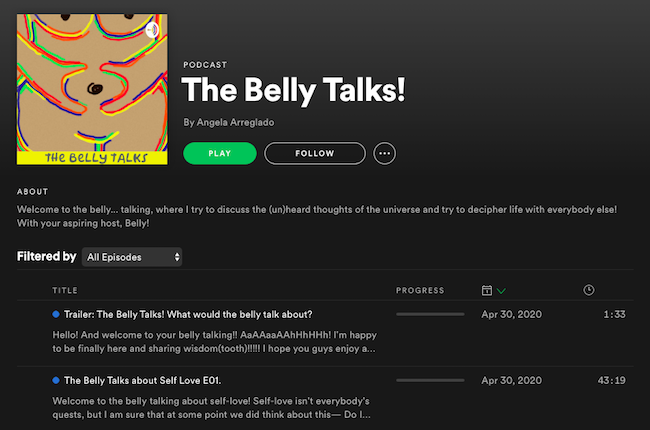Click the 1:33 trailer duration
Viewport: 650px width, 430px height.
pyautogui.click(x=615, y=315)
